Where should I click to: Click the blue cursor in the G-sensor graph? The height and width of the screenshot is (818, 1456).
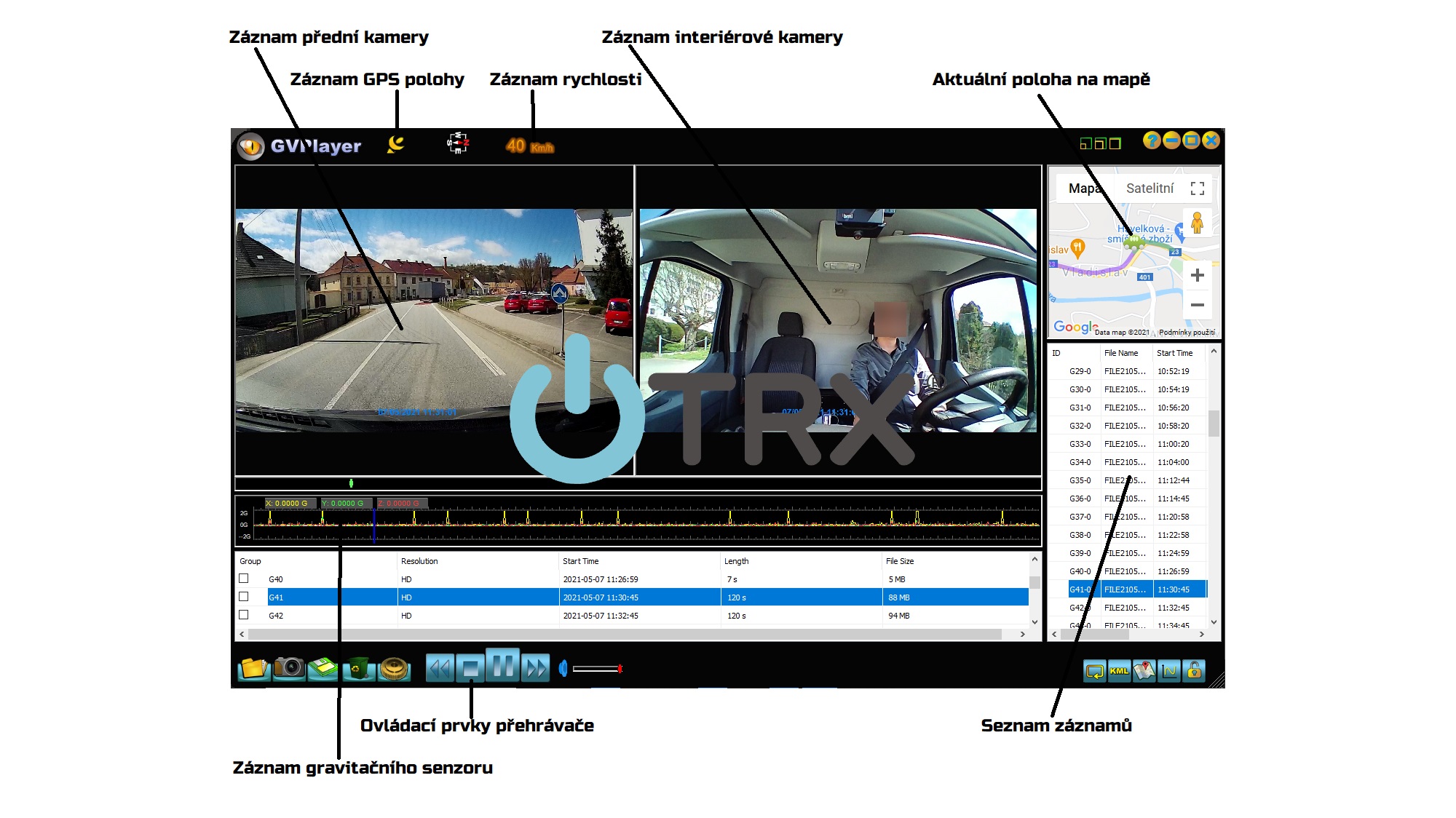tap(374, 525)
